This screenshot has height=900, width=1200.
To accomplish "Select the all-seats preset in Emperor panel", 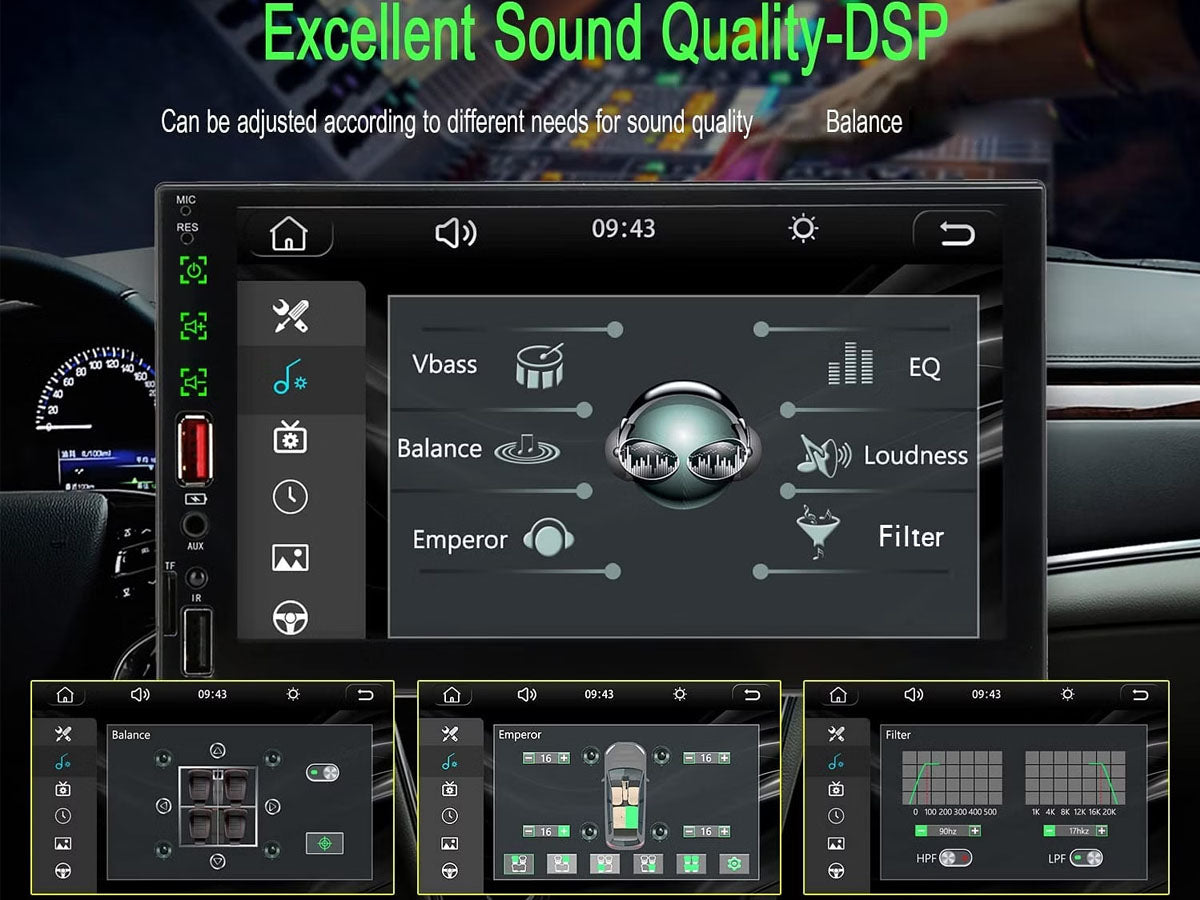I will click(x=691, y=864).
